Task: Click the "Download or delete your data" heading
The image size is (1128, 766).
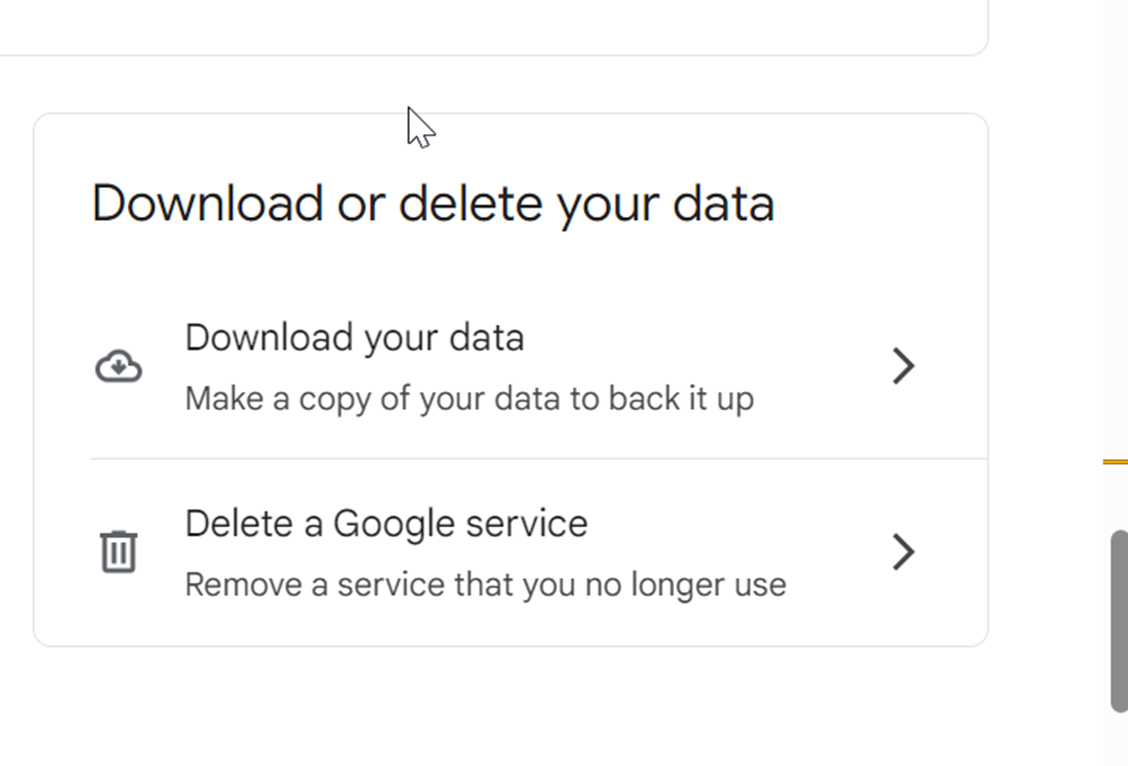Action: (x=433, y=204)
